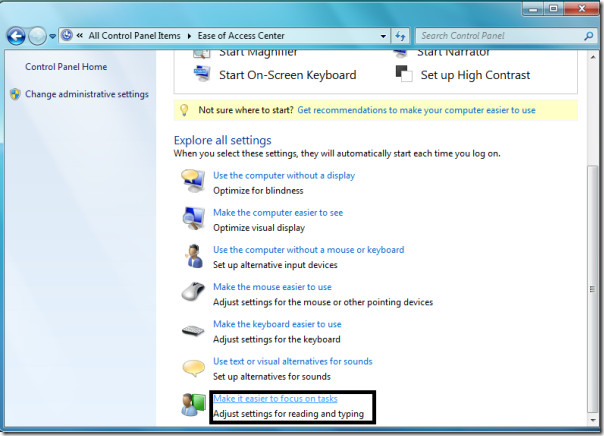Click the double chevron in the address bar
The width and height of the screenshot is (604, 436).
pyautogui.click(x=80, y=35)
